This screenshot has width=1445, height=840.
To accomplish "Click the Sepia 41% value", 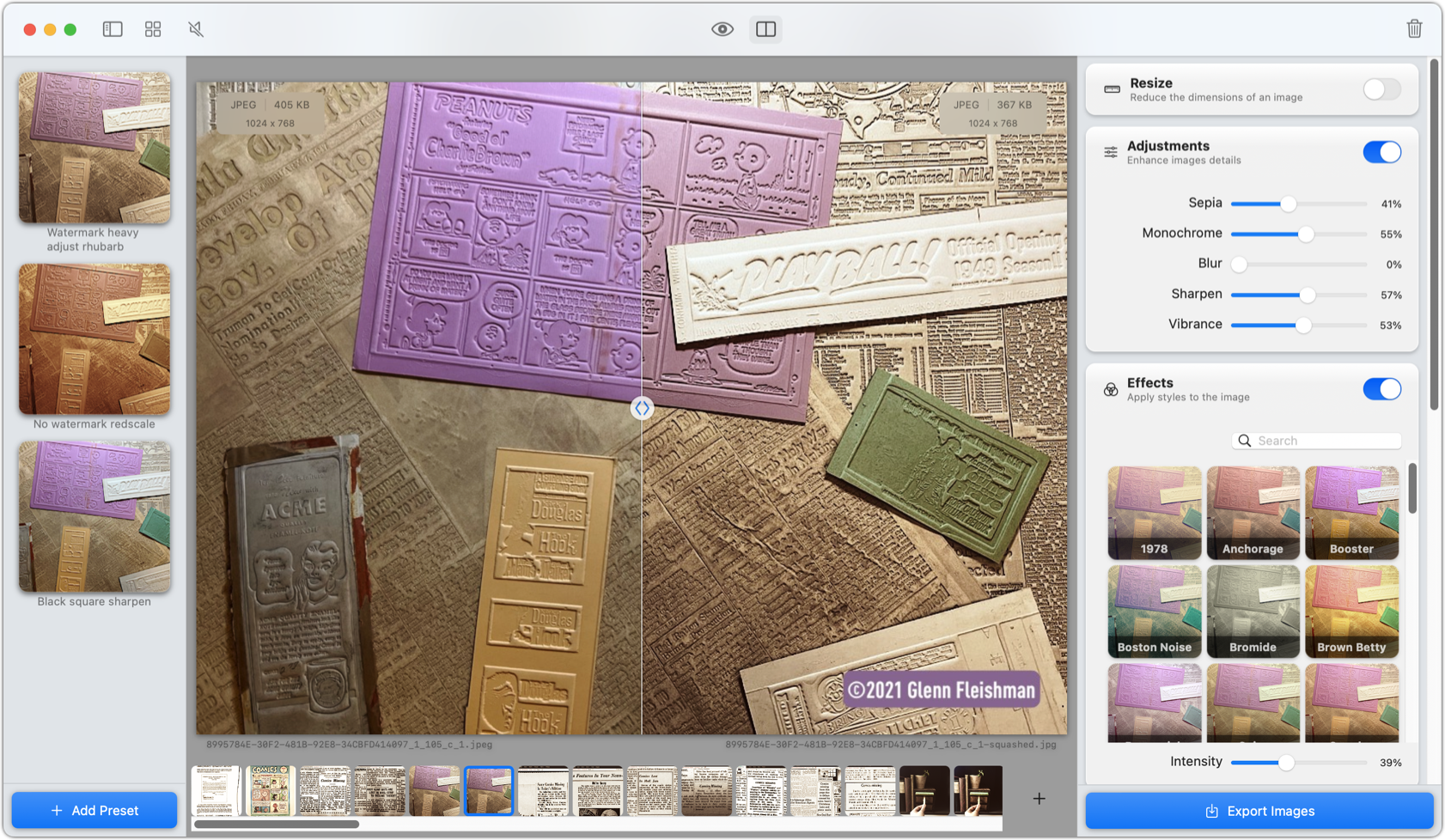I will point(1391,204).
